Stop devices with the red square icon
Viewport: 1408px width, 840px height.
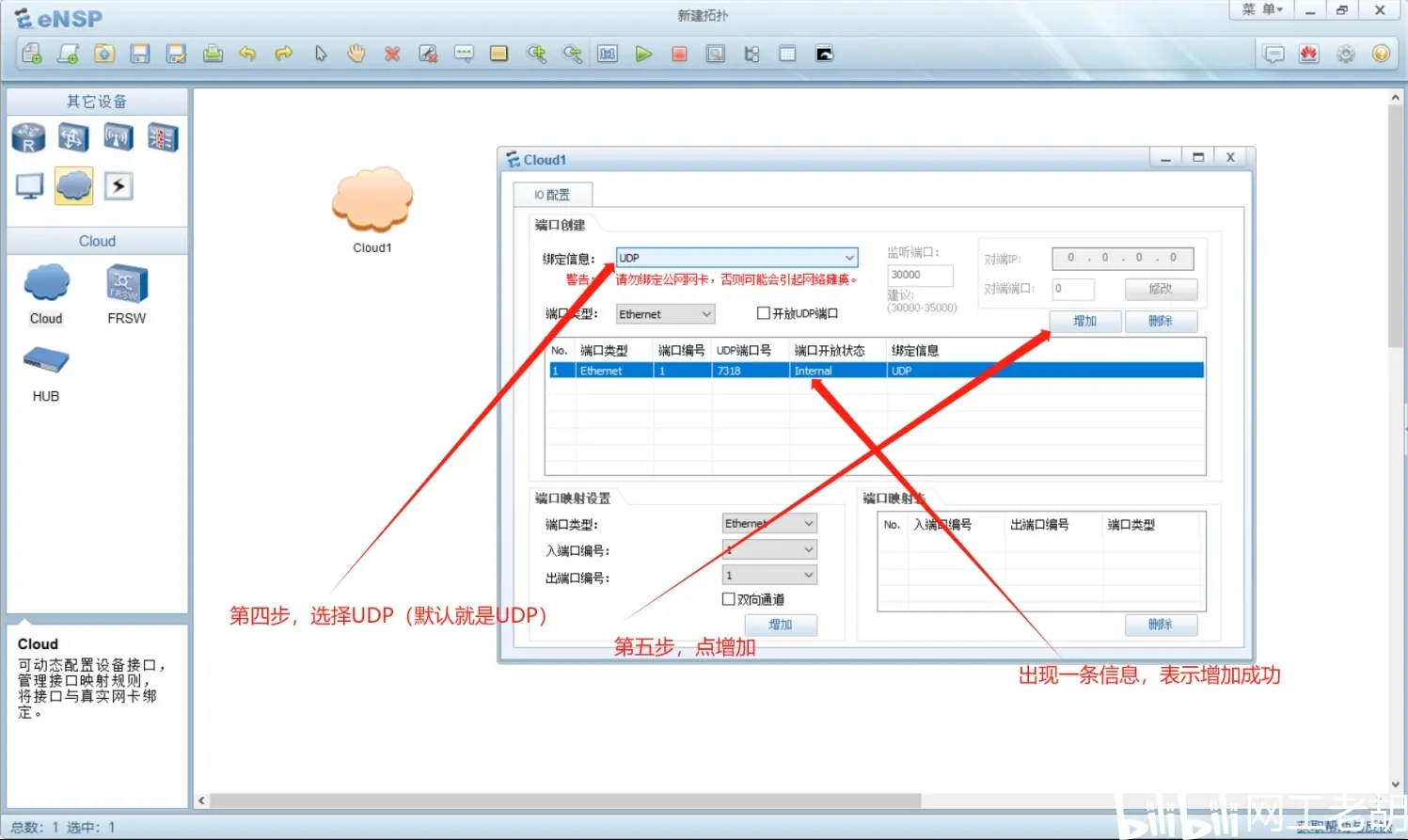pyautogui.click(x=679, y=54)
